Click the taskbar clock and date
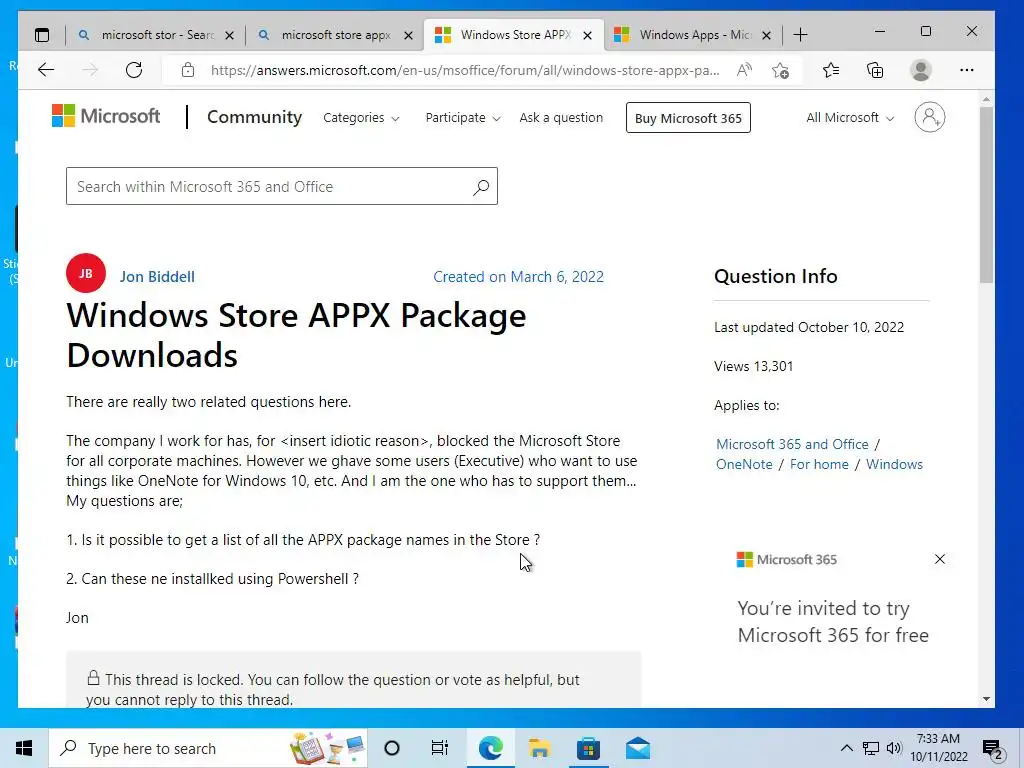Screen dimensions: 1024x768 tap(938, 748)
